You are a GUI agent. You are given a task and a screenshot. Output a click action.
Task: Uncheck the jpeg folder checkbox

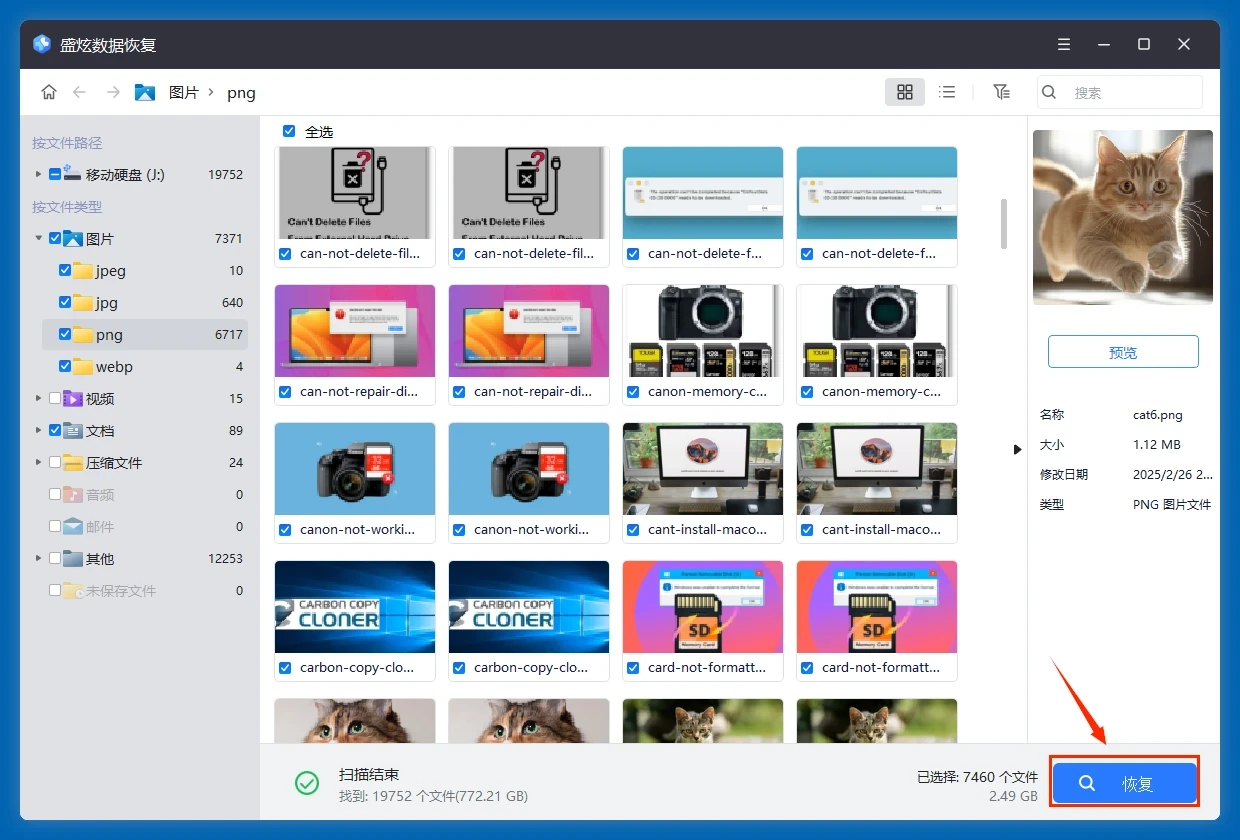[65, 270]
